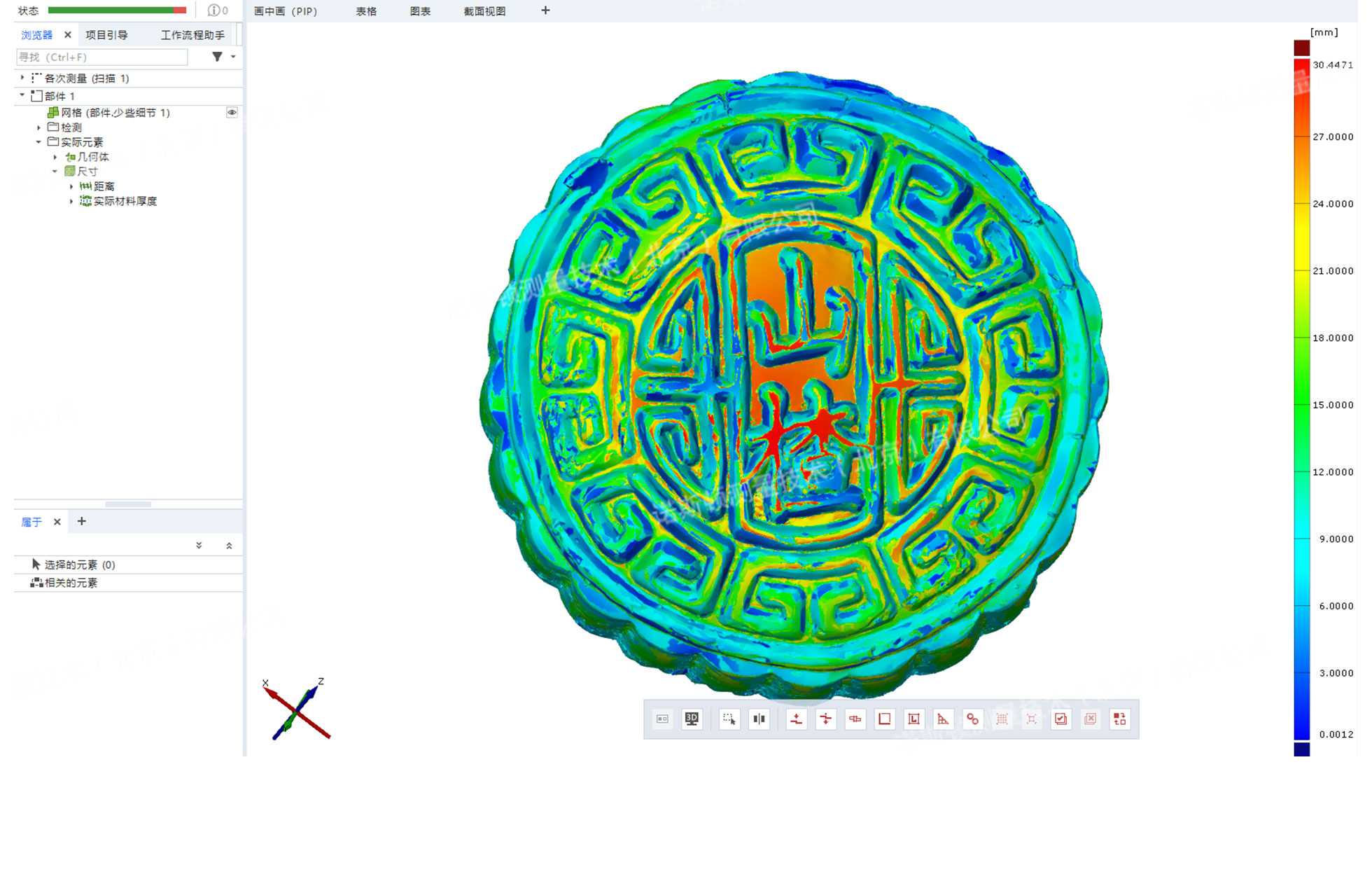Click the dark red over-range swatch
The image size is (1372, 872).
[x=1301, y=48]
